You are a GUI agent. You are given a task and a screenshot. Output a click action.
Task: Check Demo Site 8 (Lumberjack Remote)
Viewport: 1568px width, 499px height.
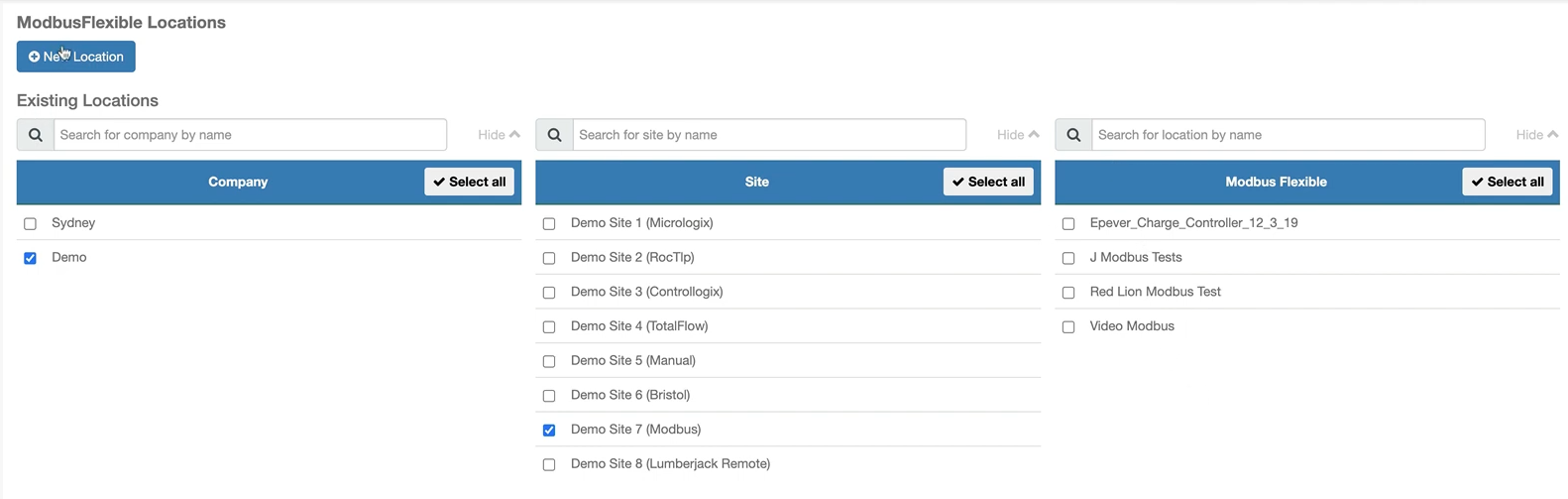pyautogui.click(x=549, y=464)
